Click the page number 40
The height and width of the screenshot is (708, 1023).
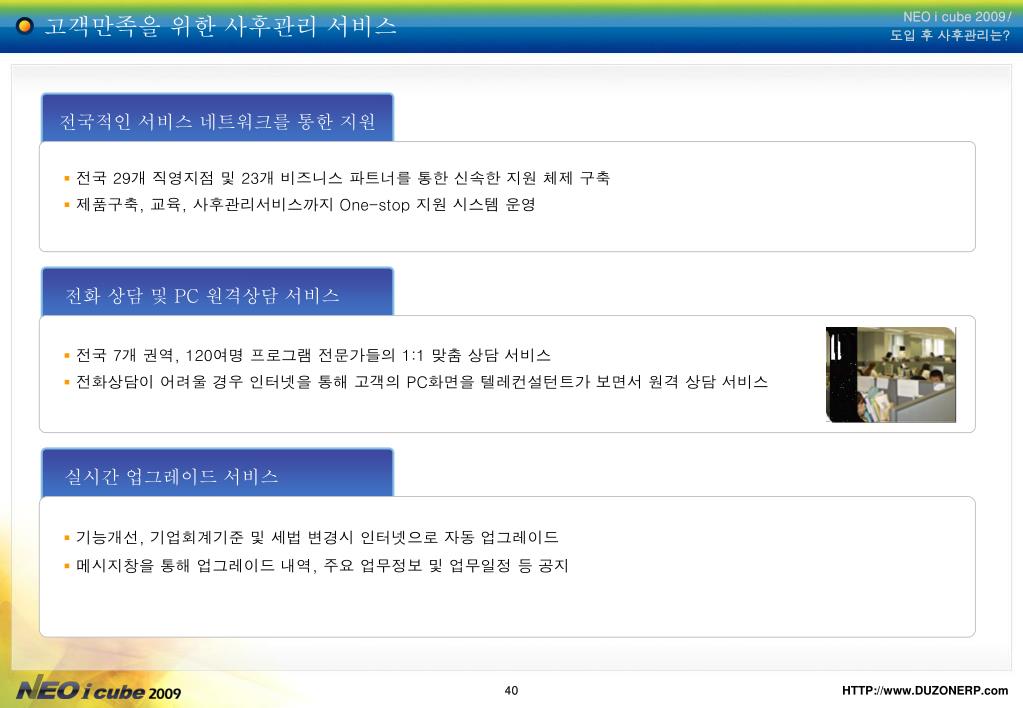point(512,690)
